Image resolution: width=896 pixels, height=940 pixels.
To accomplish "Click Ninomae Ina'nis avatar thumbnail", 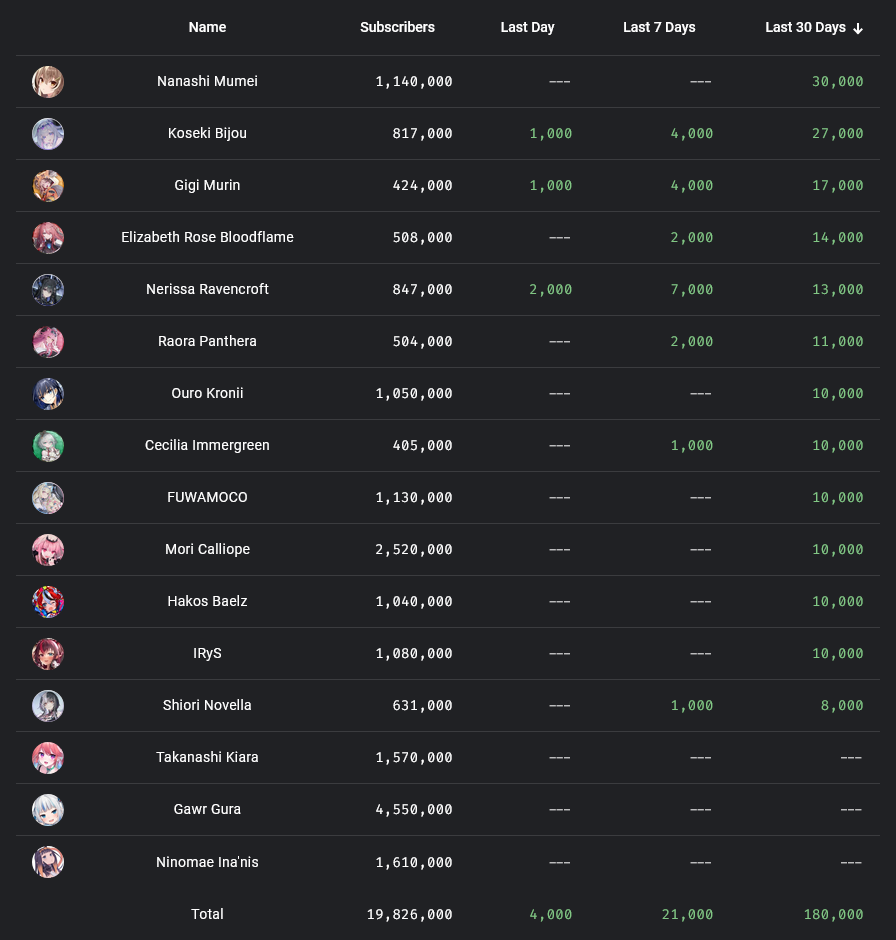I will [x=48, y=862].
